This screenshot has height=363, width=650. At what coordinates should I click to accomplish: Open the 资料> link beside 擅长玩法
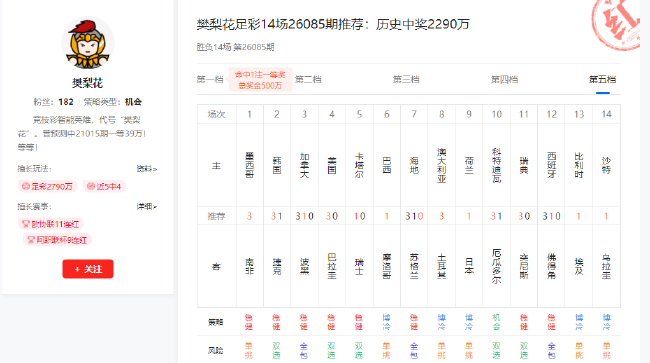coord(147,169)
